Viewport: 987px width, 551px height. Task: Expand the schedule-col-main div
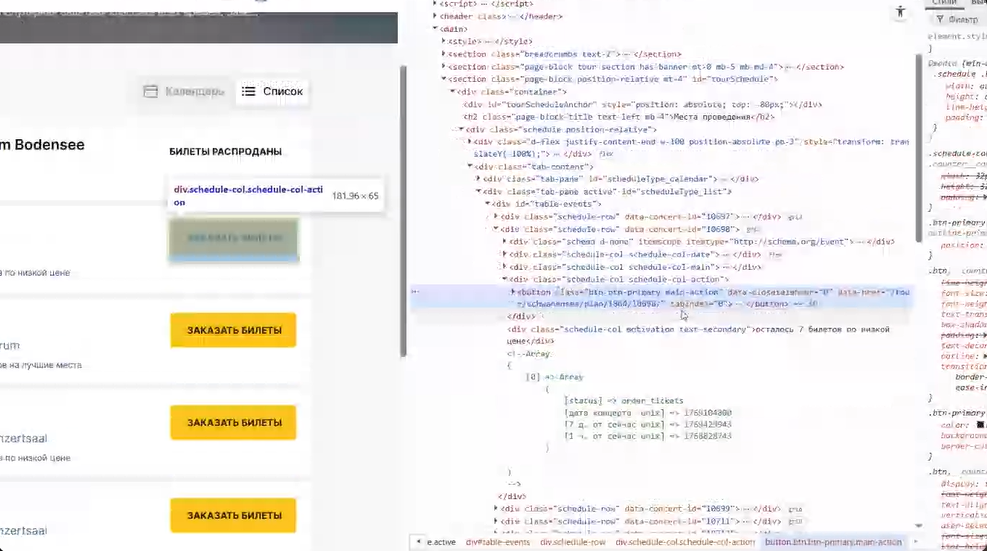point(505,267)
